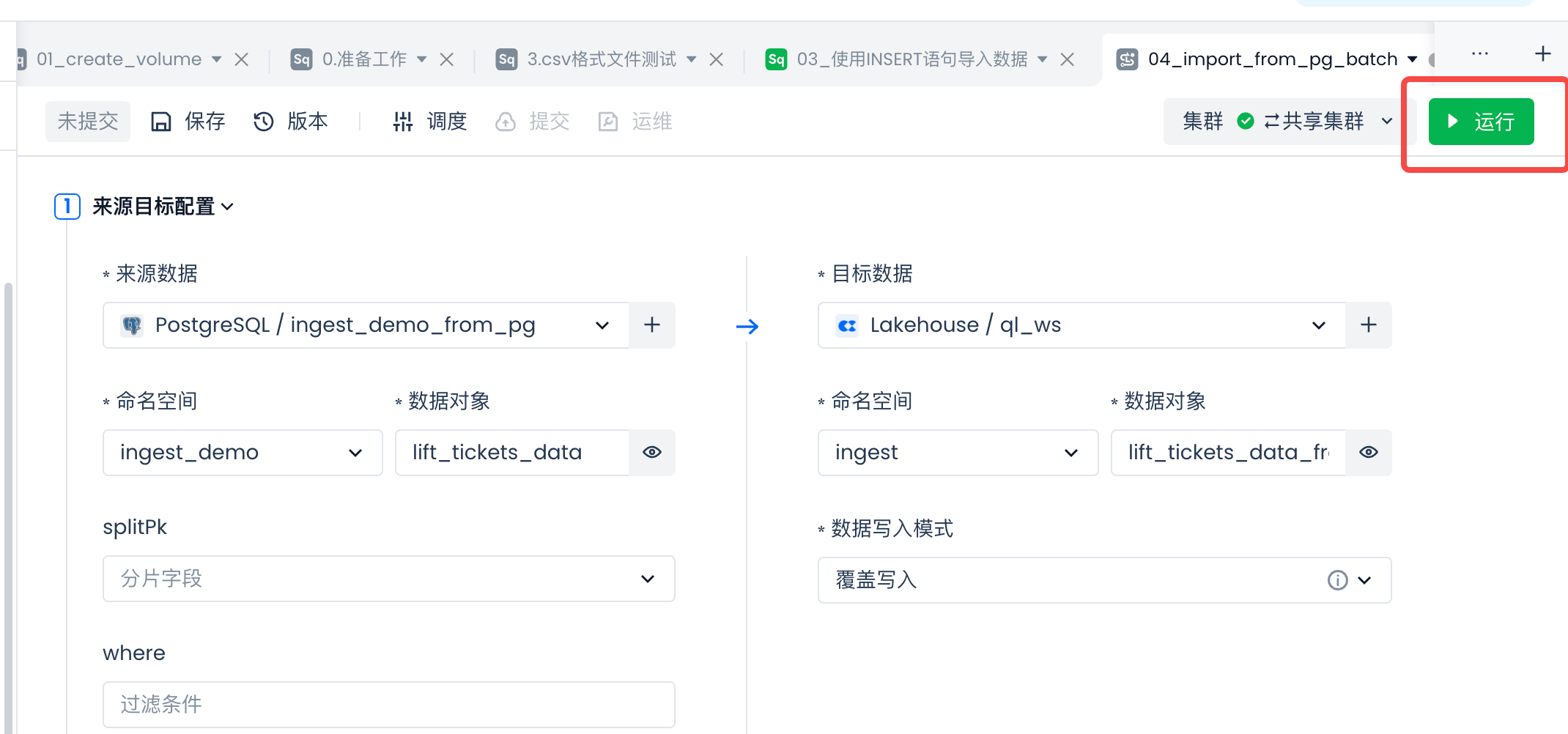Viewport: 1568px width, 734px height.
Task: Preview source lift_tickets_data with eye icon
Action: [x=651, y=453]
